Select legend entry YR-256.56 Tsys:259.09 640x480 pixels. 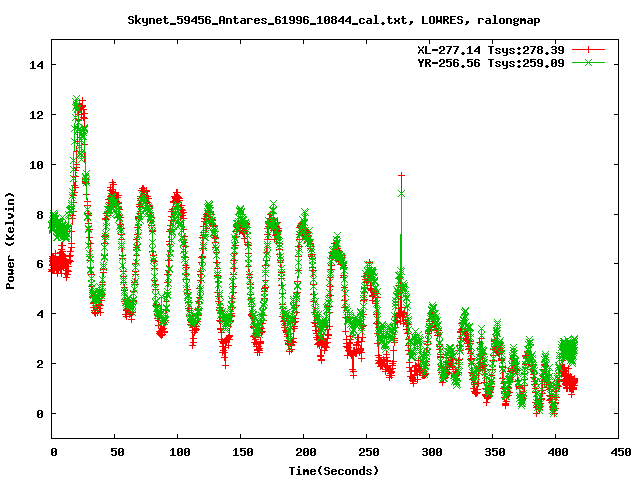click(491, 63)
